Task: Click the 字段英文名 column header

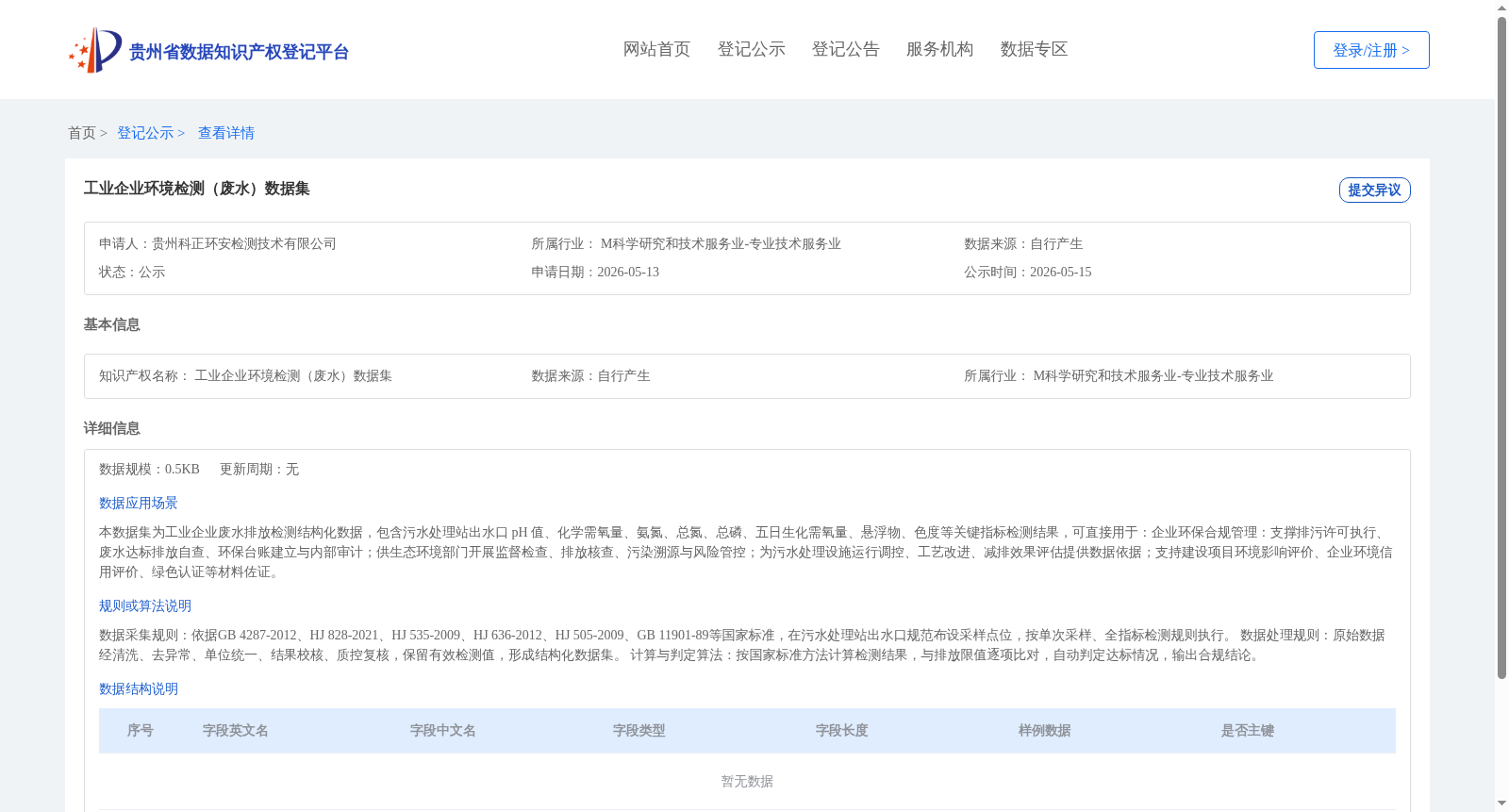Action: coord(236,731)
